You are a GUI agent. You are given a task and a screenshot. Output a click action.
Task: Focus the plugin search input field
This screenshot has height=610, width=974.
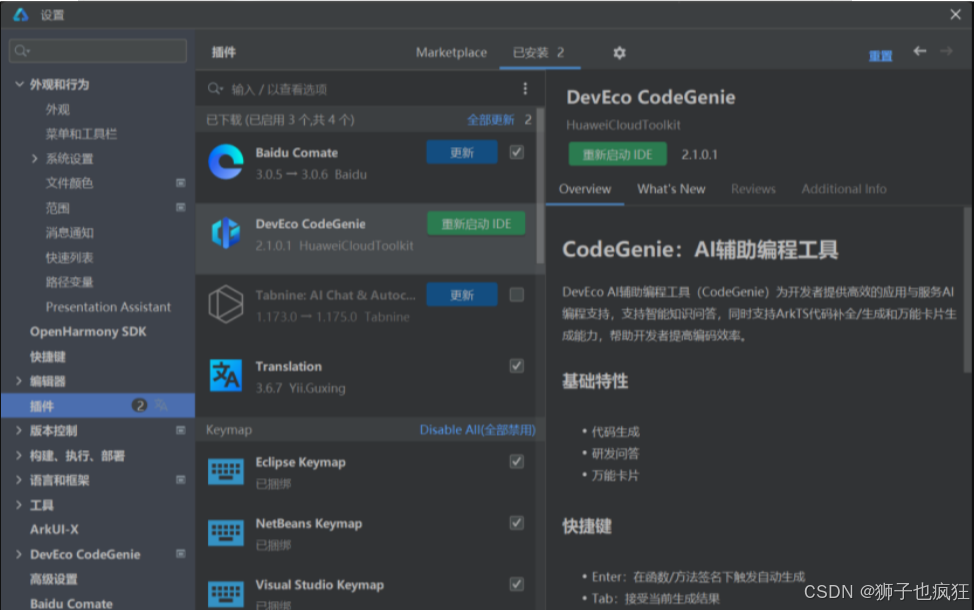click(x=370, y=89)
